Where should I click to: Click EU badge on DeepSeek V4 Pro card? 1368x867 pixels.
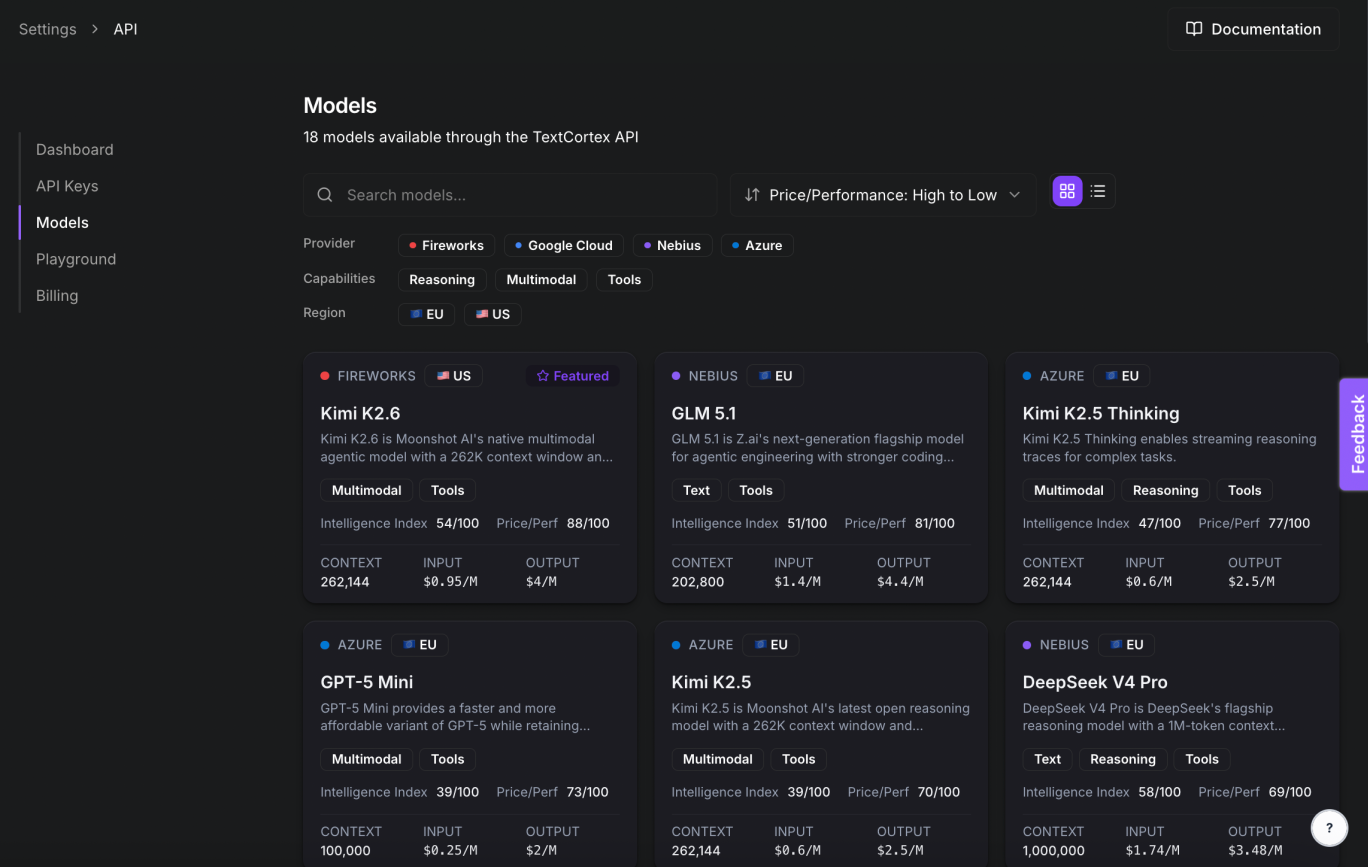point(1126,645)
